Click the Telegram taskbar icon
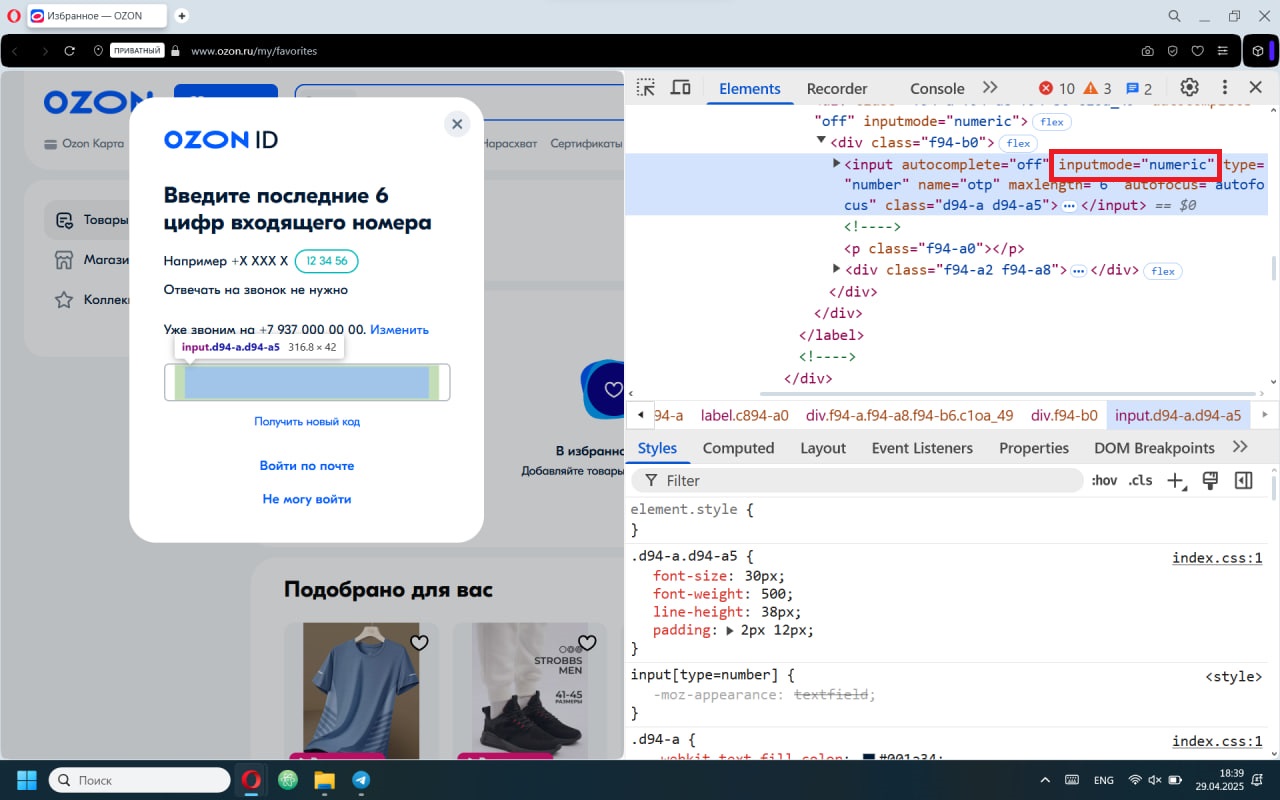Screen dimensions: 1280x800 pos(360,780)
